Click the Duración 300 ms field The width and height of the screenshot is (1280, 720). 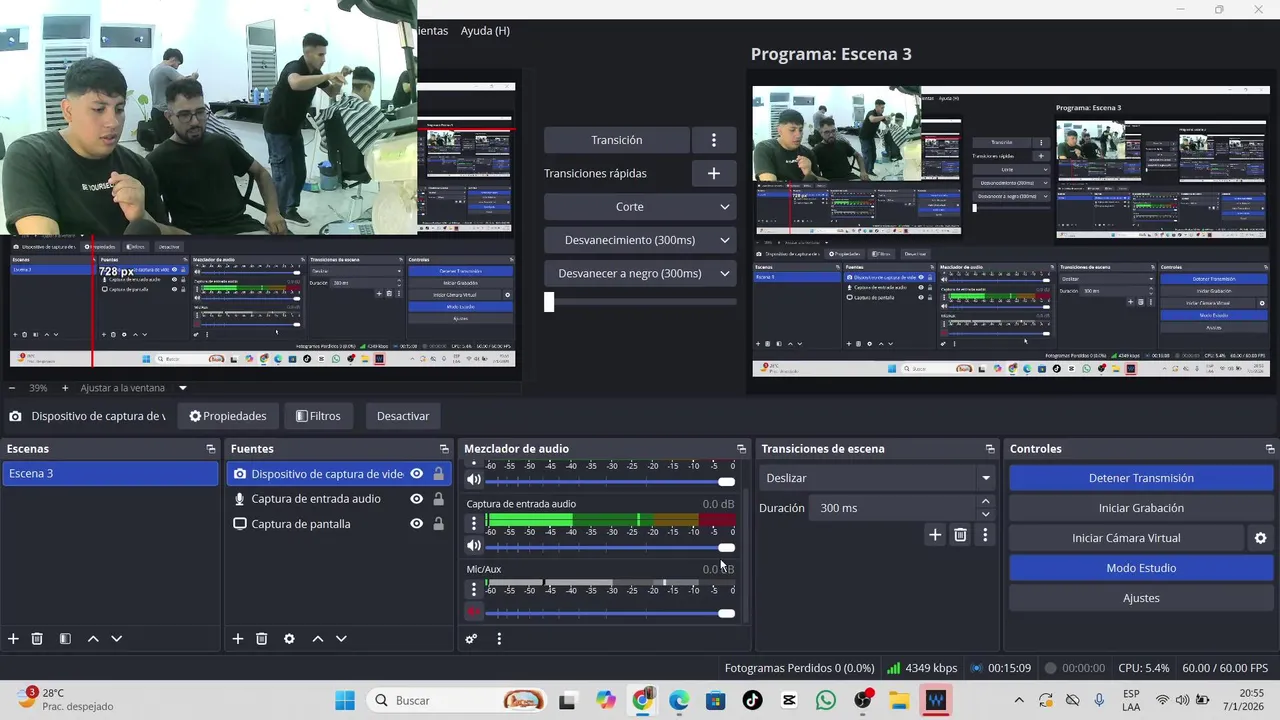pyautogui.click(x=891, y=508)
